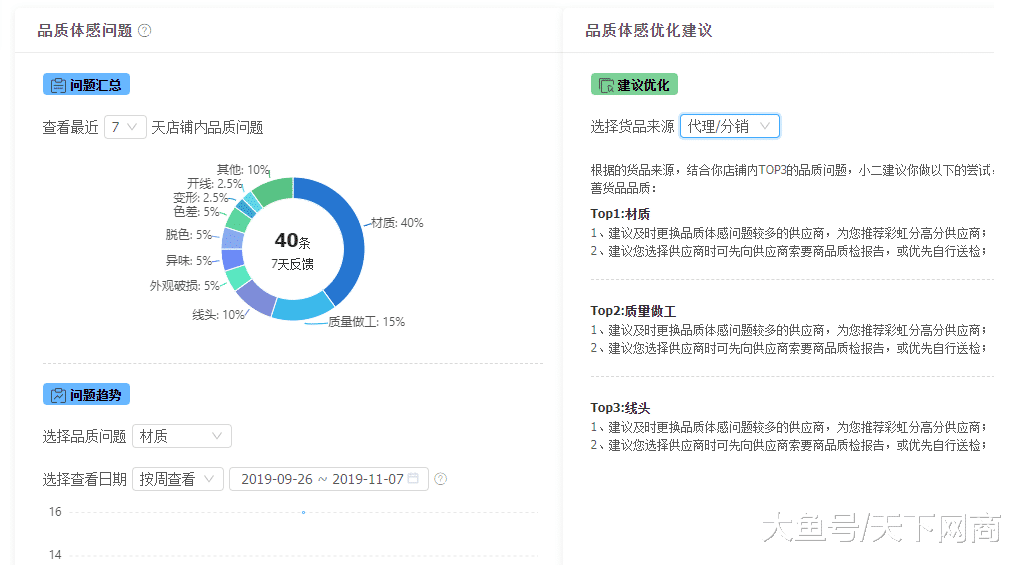Click the trend chart data point at 16
The height and width of the screenshot is (565, 1018).
click(x=303, y=513)
